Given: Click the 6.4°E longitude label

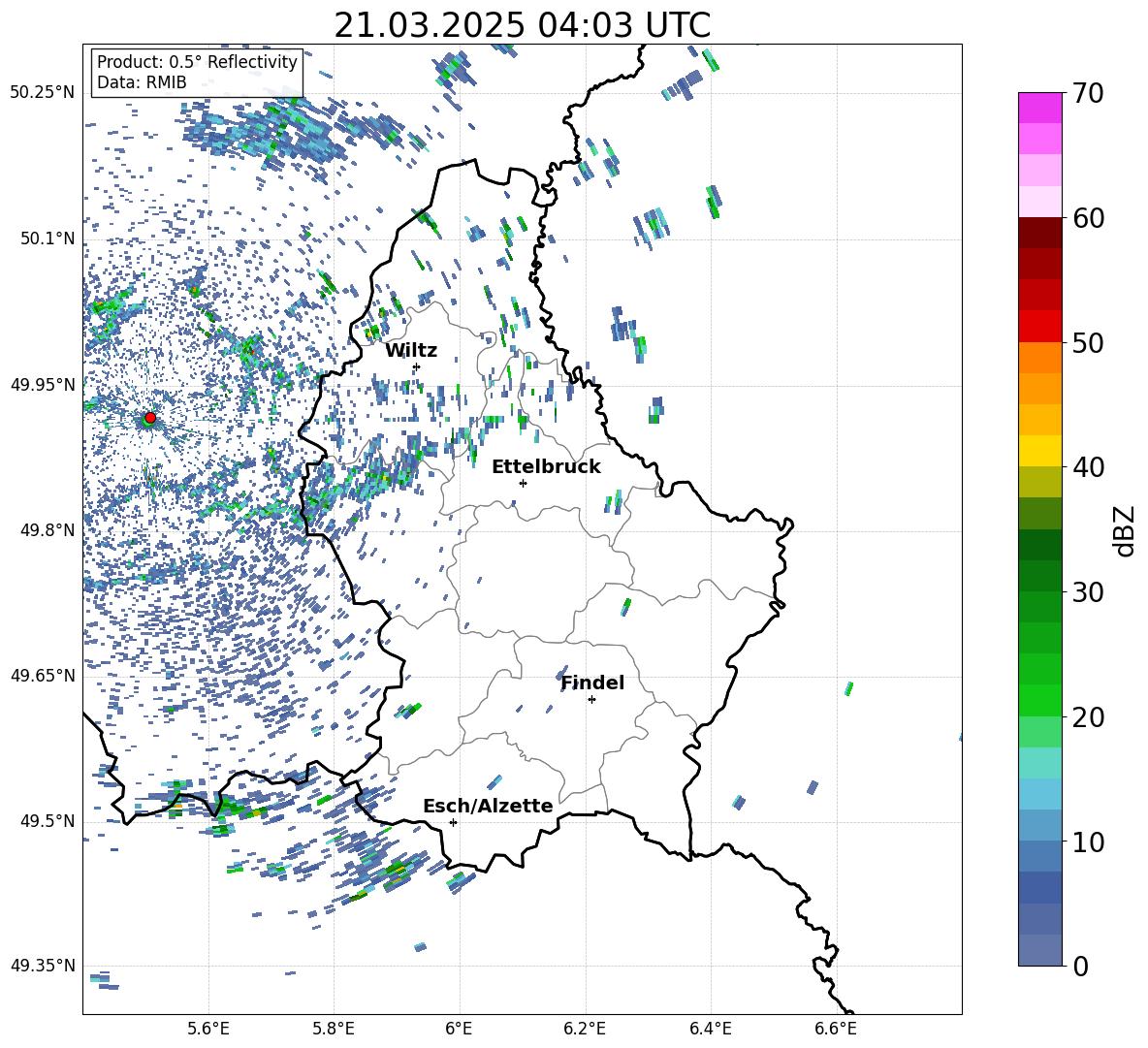Looking at the screenshot, I should click(x=711, y=1029).
